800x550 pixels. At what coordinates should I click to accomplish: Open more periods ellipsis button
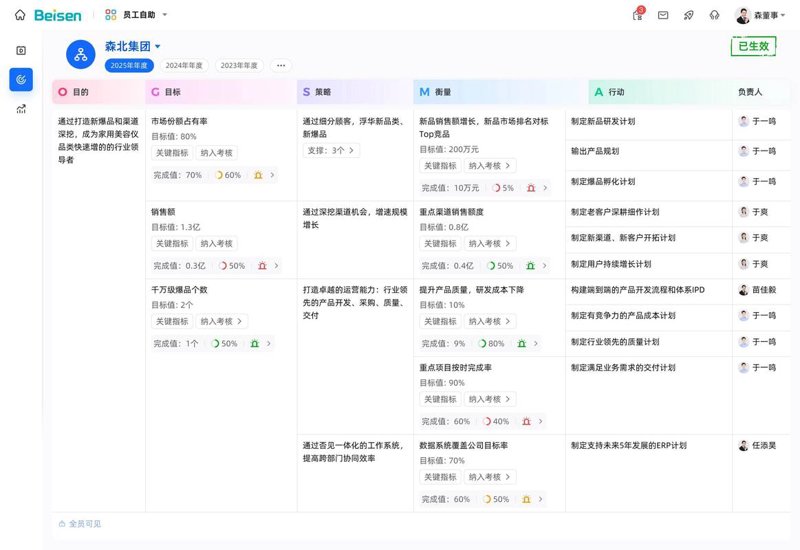click(x=281, y=65)
